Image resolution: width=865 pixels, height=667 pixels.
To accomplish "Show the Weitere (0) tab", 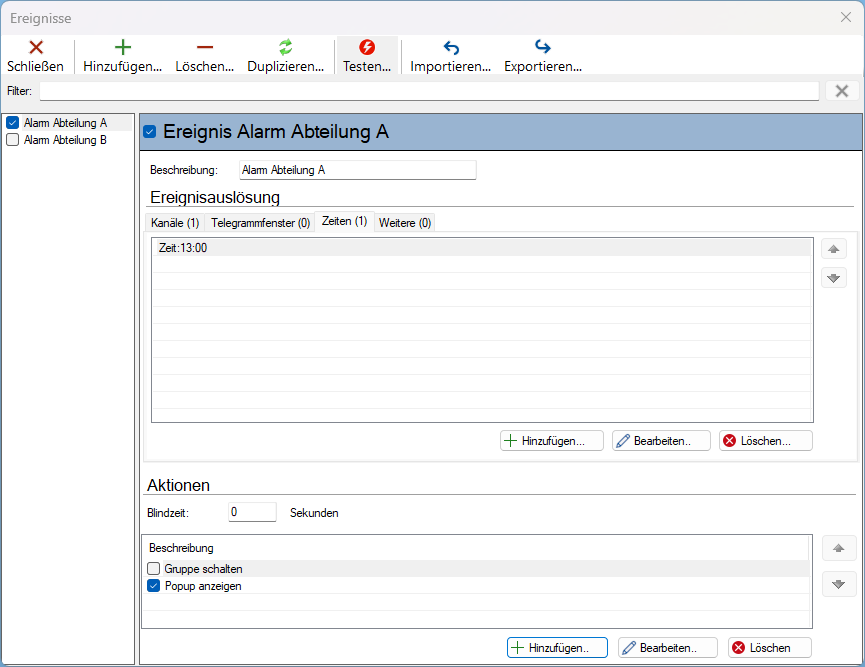I will click(405, 223).
